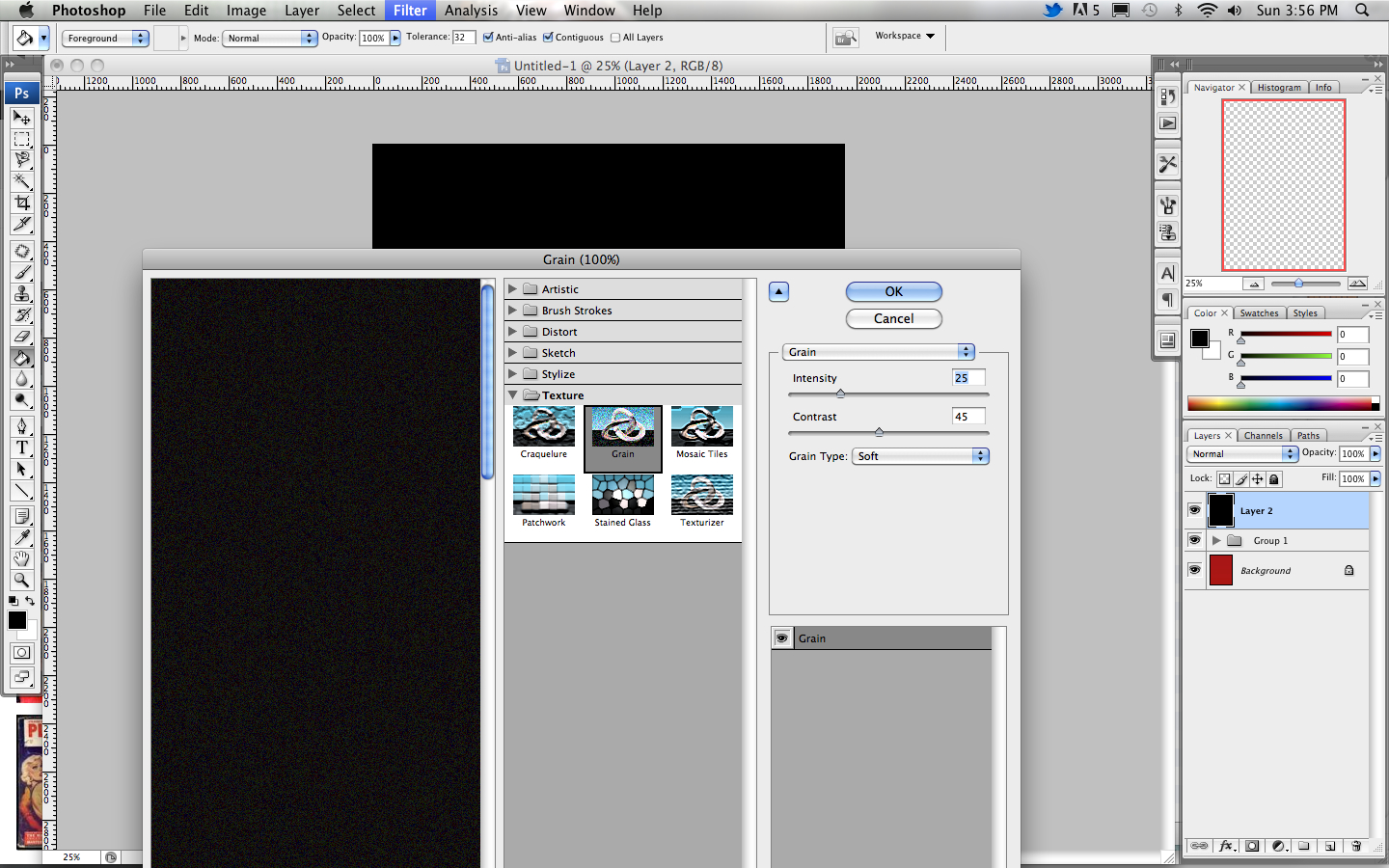Select the Rectangular Marquee tool

point(21,139)
